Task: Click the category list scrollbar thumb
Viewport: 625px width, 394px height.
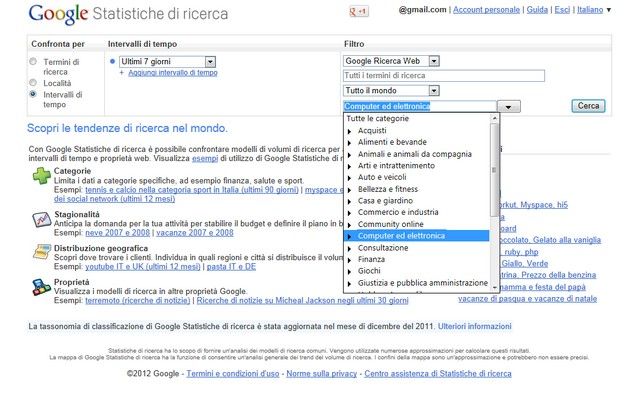Action: coord(494,169)
